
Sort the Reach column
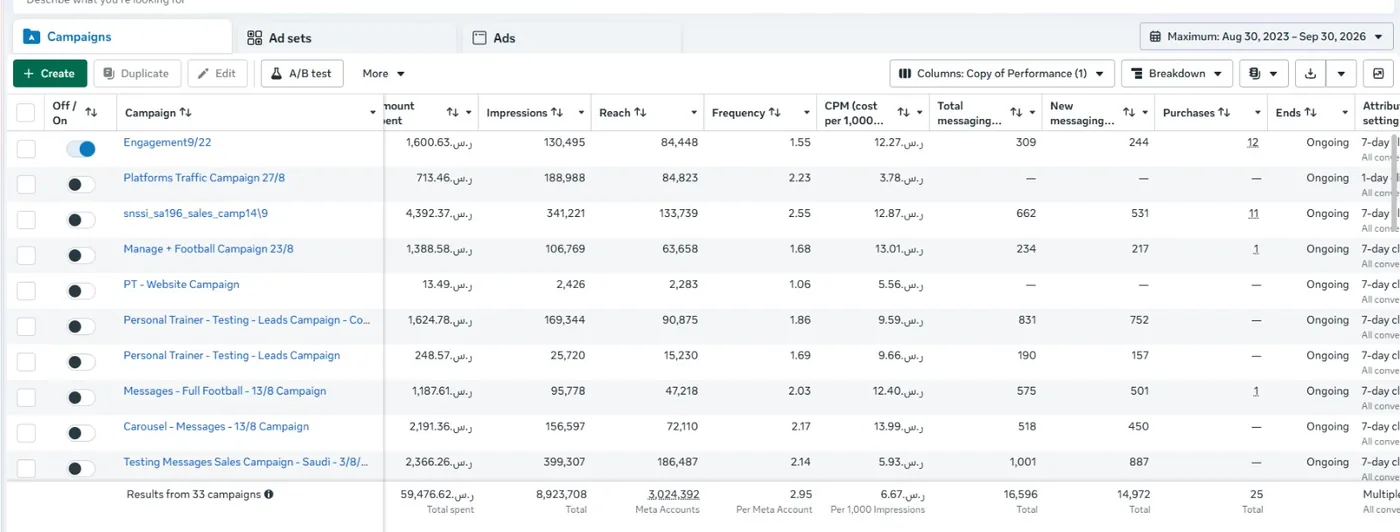point(640,113)
